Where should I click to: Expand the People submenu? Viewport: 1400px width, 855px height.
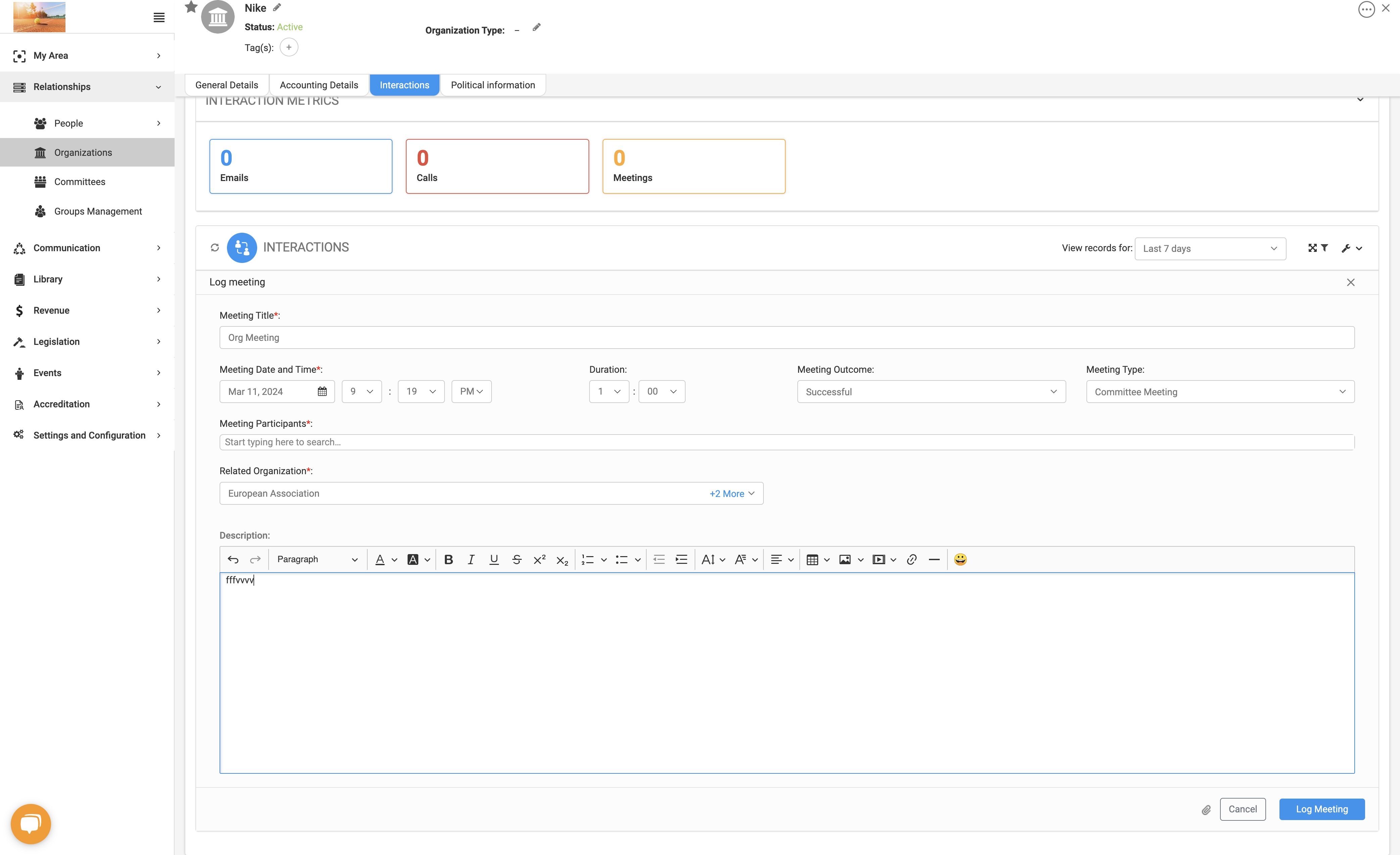click(158, 123)
